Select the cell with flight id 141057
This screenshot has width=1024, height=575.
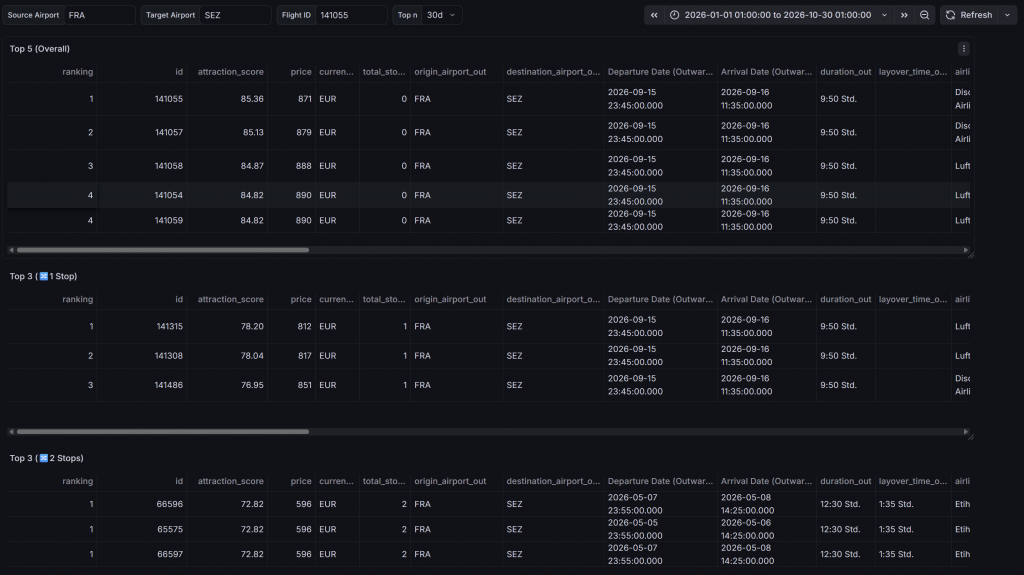[x=169, y=132]
